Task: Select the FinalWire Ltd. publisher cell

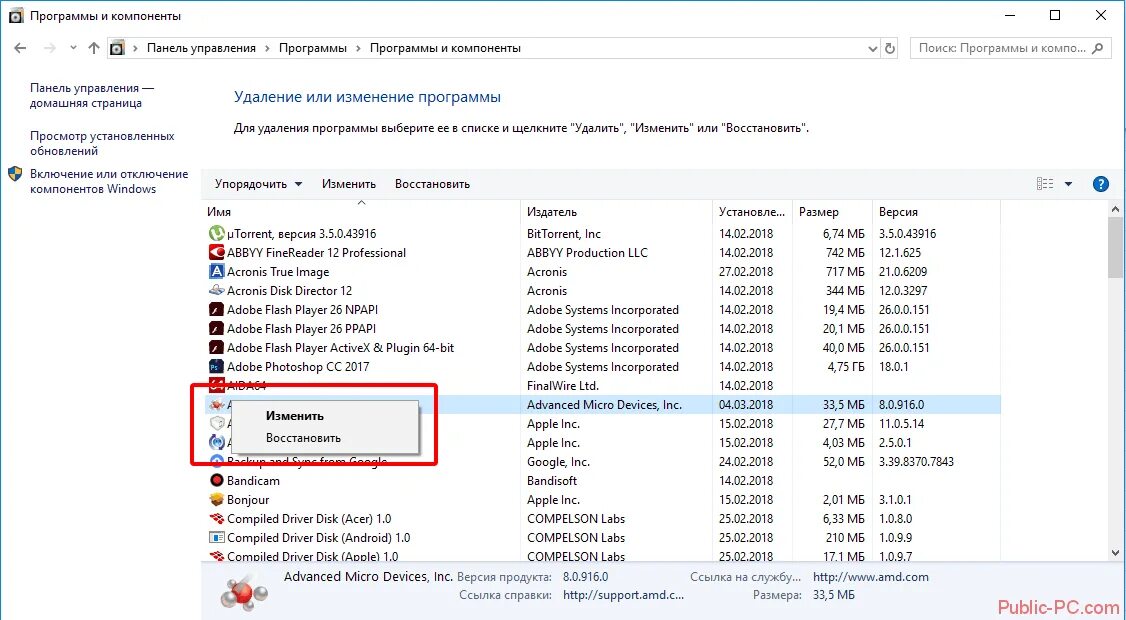Action: pos(563,386)
